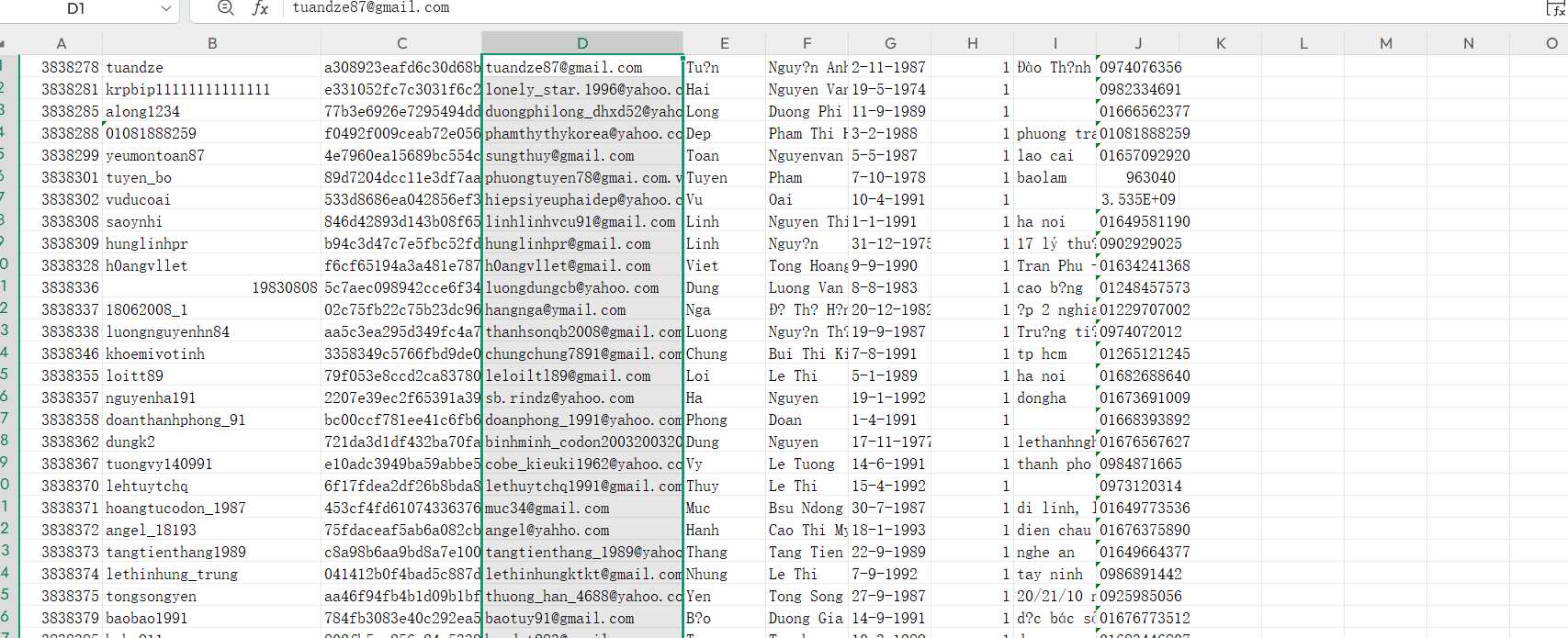
Task: Click username cell doanthanhphong_91
Action: point(212,420)
